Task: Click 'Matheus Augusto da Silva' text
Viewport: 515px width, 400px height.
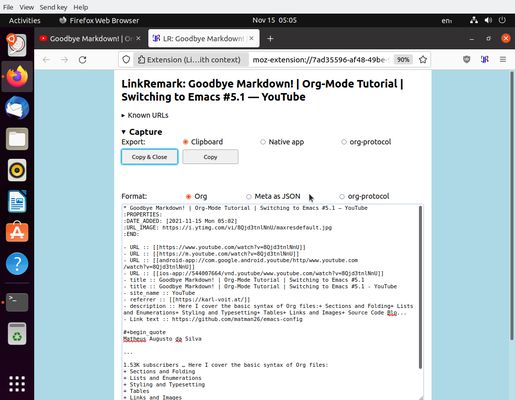Action: coord(162,339)
